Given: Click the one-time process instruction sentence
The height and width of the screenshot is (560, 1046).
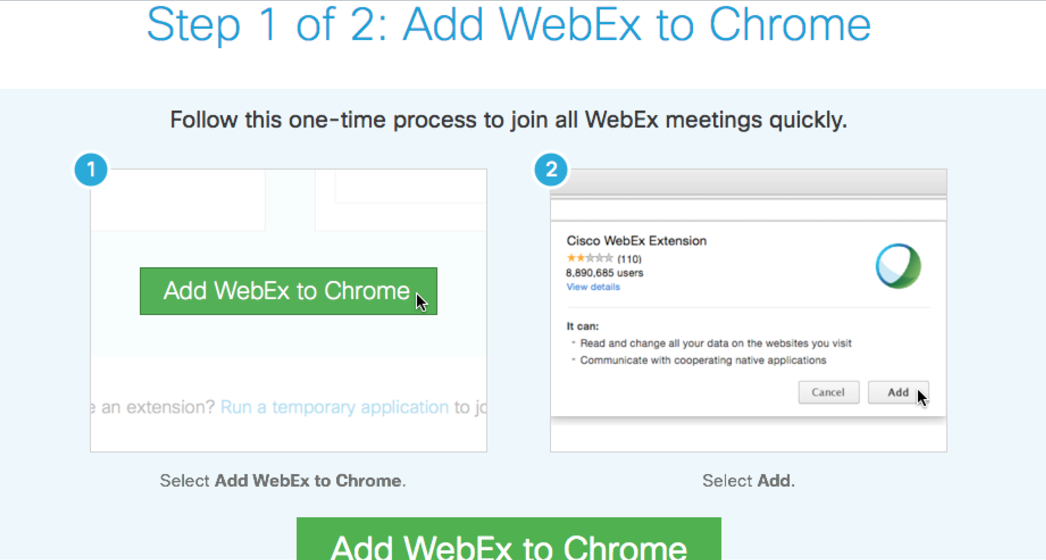Looking at the screenshot, I should point(508,120).
